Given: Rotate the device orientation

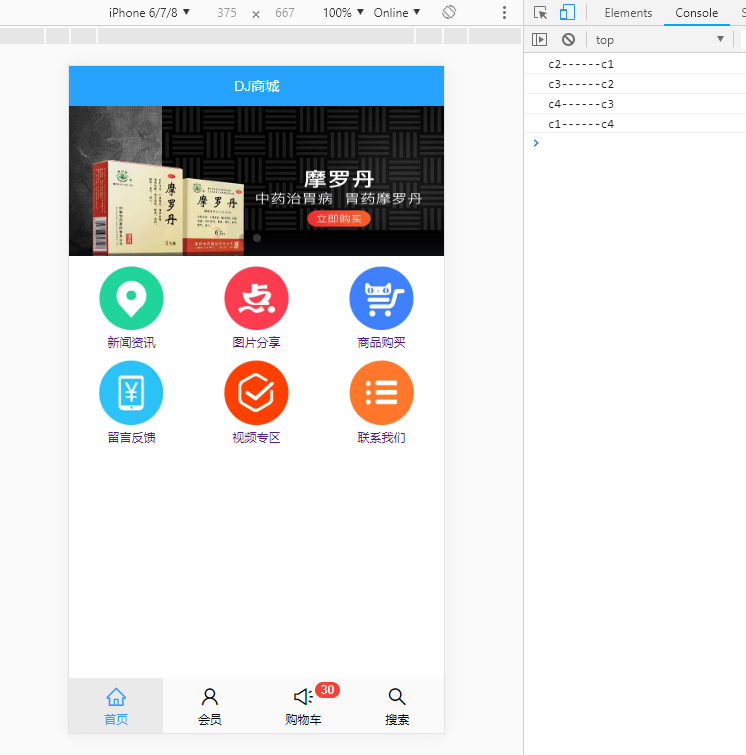Looking at the screenshot, I should pyautogui.click(x=449, y=12).
